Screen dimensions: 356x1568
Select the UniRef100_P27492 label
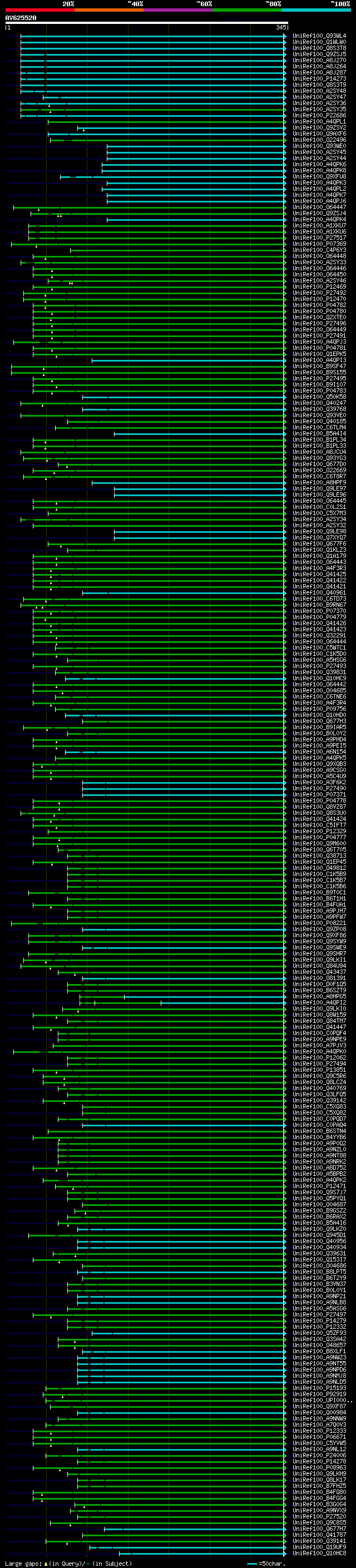pos(319,293)
